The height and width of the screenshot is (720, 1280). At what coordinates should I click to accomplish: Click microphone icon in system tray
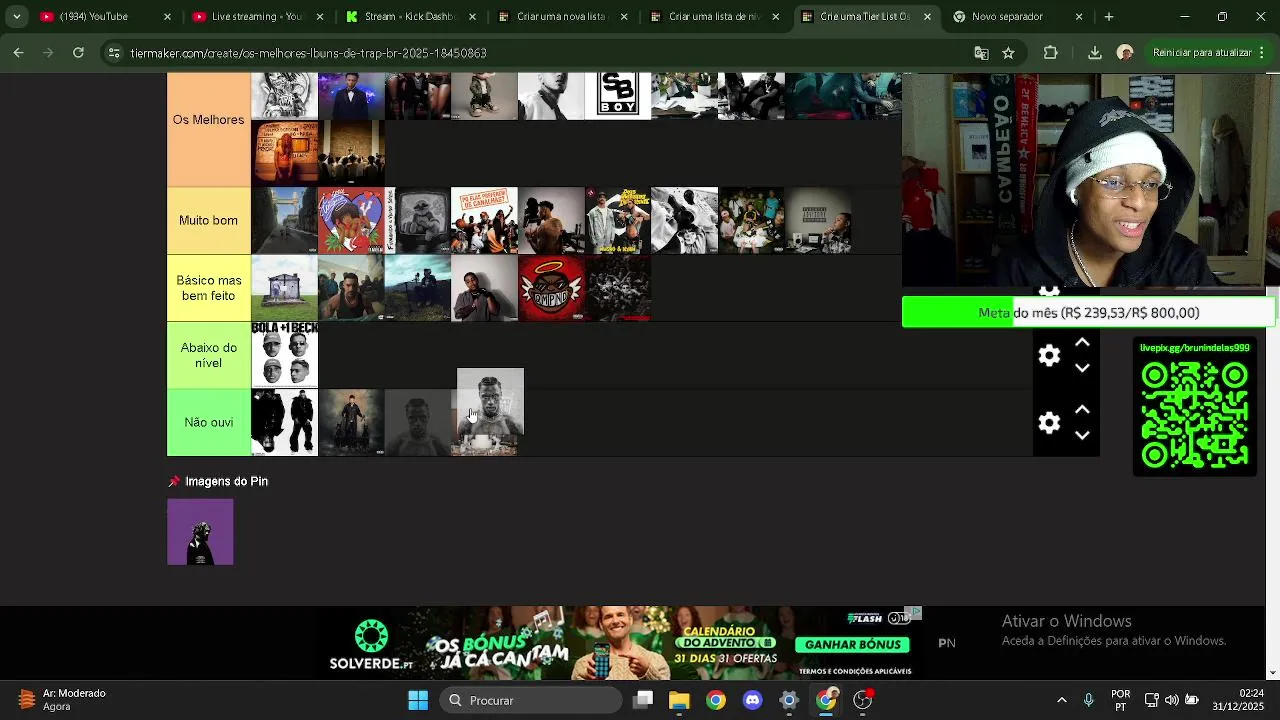[x=1088, y=700]
